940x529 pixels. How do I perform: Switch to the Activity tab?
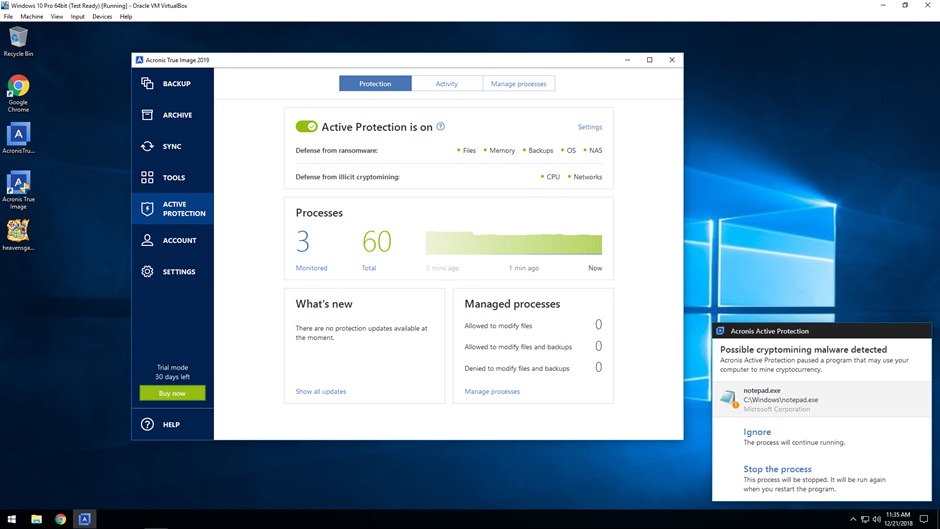(447, 84)
